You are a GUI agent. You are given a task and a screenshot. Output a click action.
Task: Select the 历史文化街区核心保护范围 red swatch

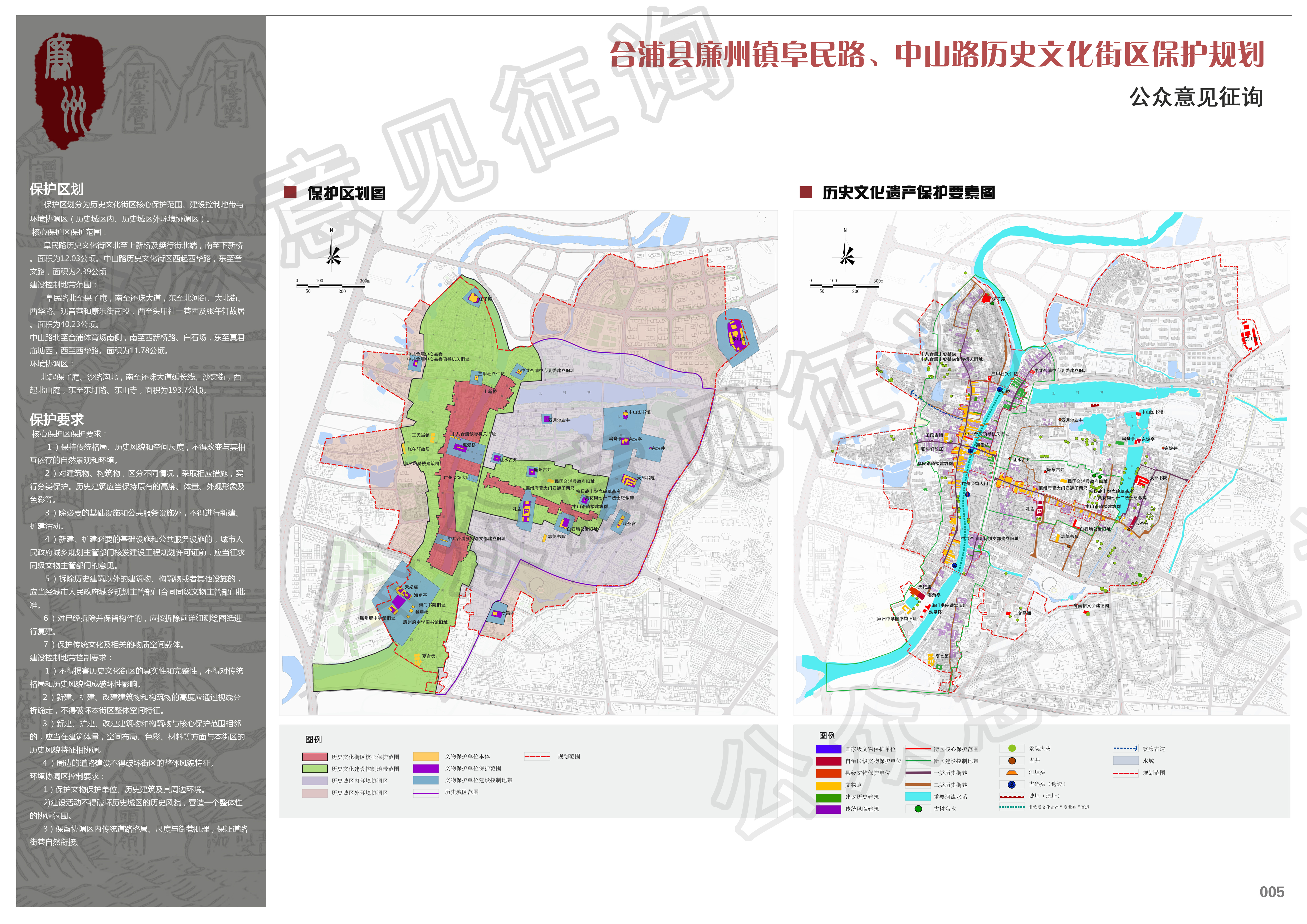[x=315, y=757]
